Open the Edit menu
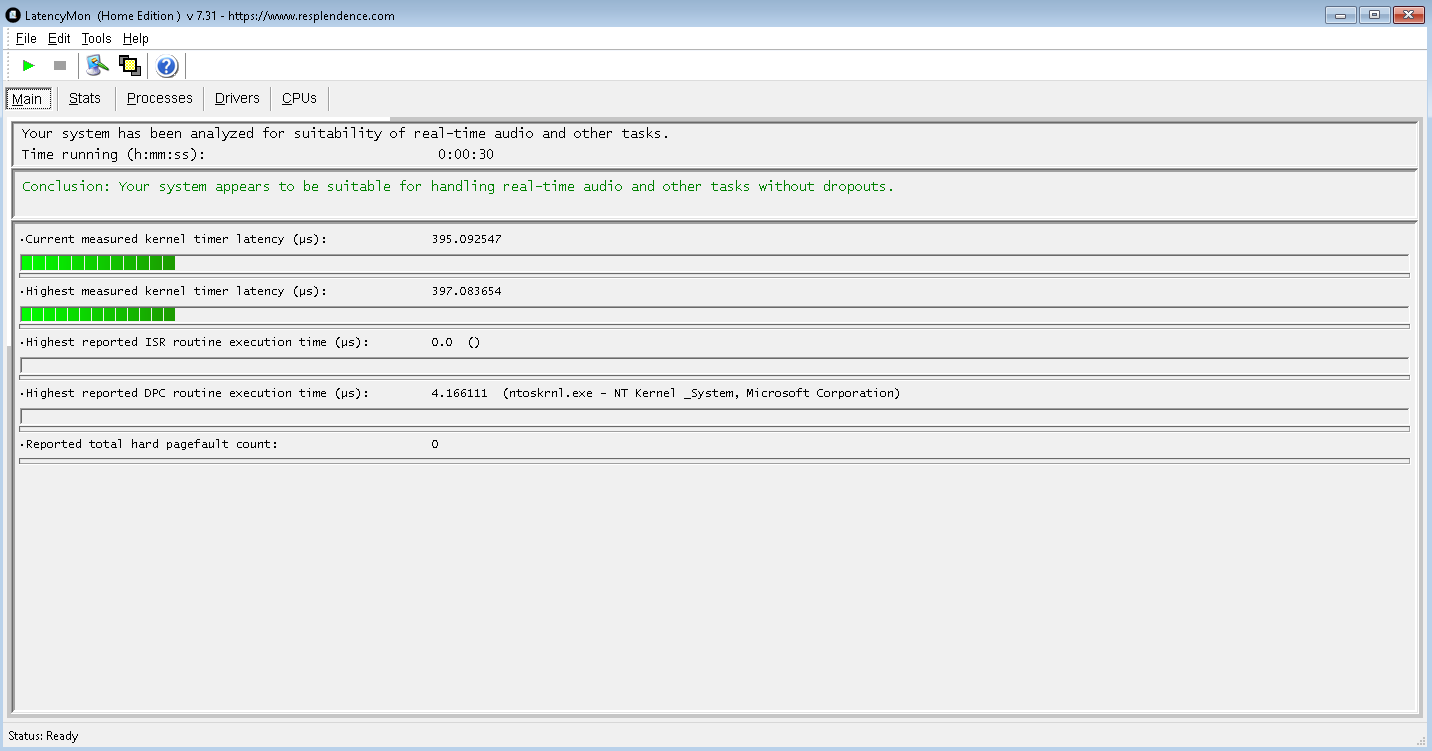The image size is (1432, 751). (x=59, y=38)
